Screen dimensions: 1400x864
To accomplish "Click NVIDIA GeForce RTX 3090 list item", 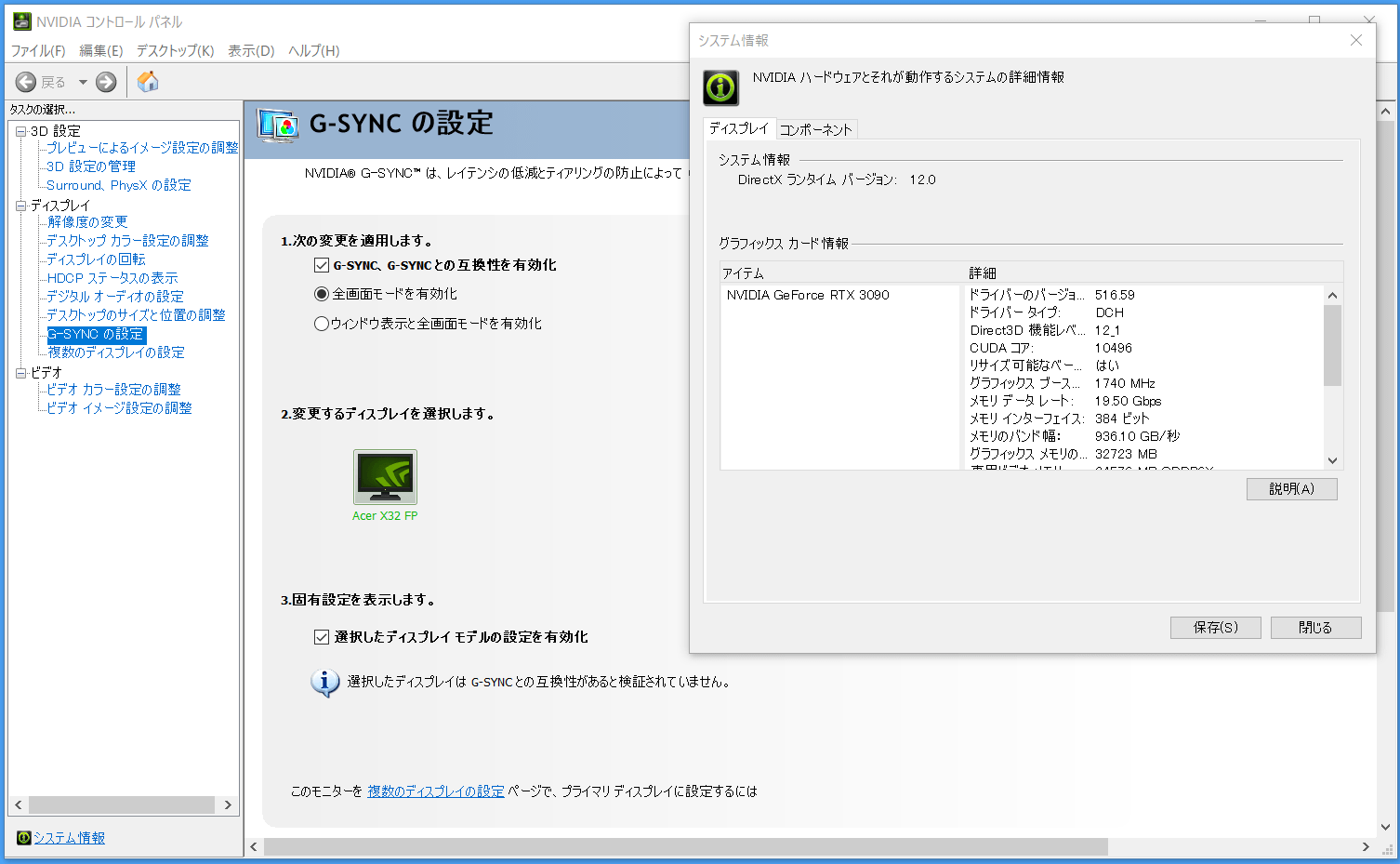I will coord(808,295).
